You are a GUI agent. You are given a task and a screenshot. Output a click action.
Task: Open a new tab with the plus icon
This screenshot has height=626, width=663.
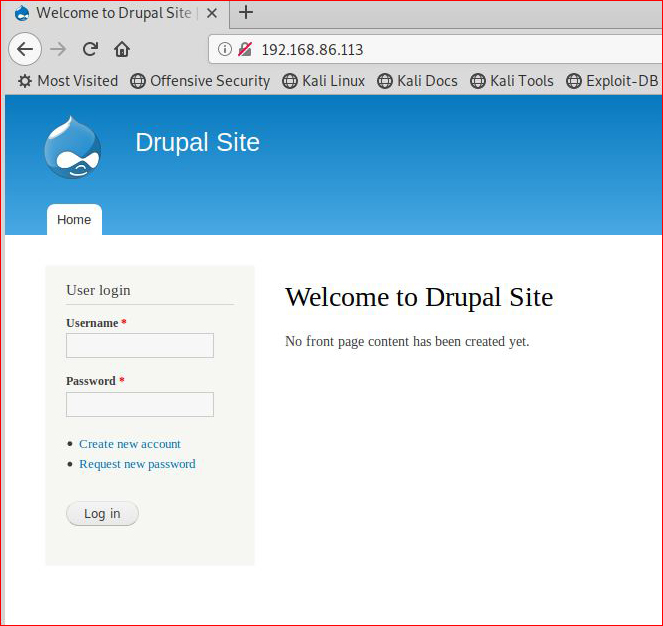tap(246, 12)
